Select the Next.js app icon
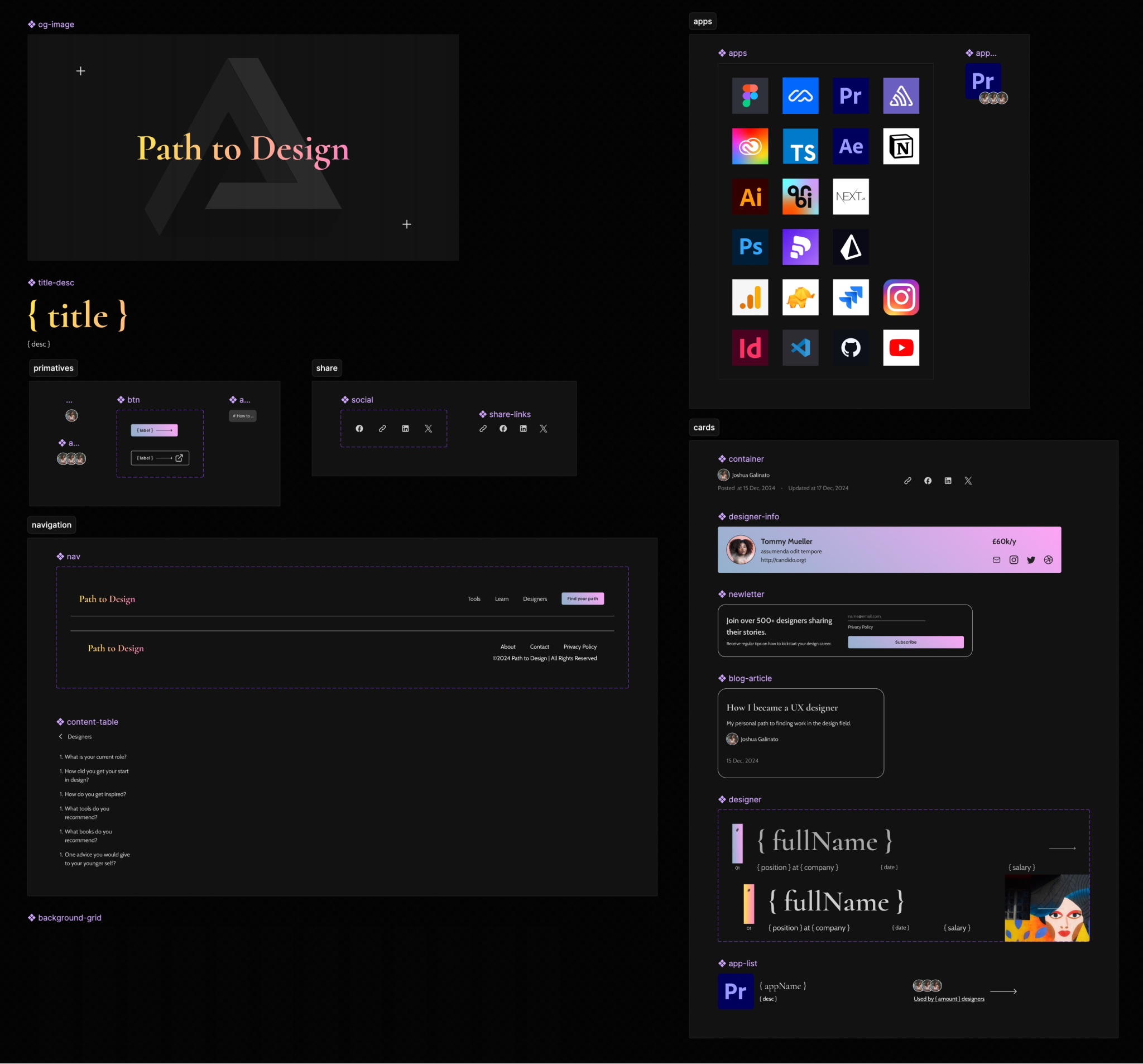This screenshot has width=1143, height=1064. 851,196
